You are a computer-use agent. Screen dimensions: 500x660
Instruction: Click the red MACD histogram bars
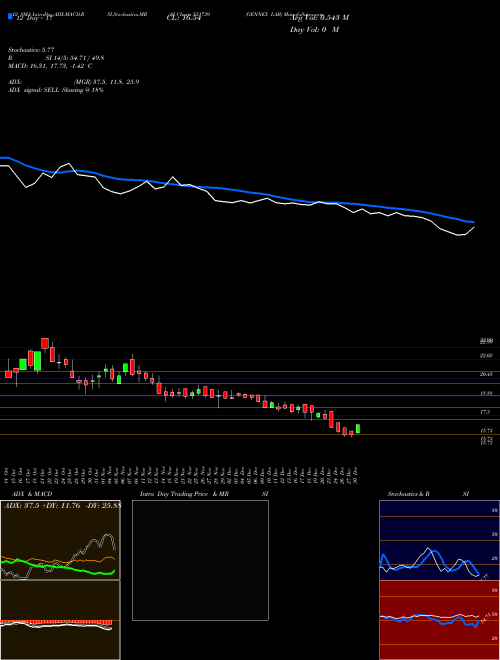56,623
